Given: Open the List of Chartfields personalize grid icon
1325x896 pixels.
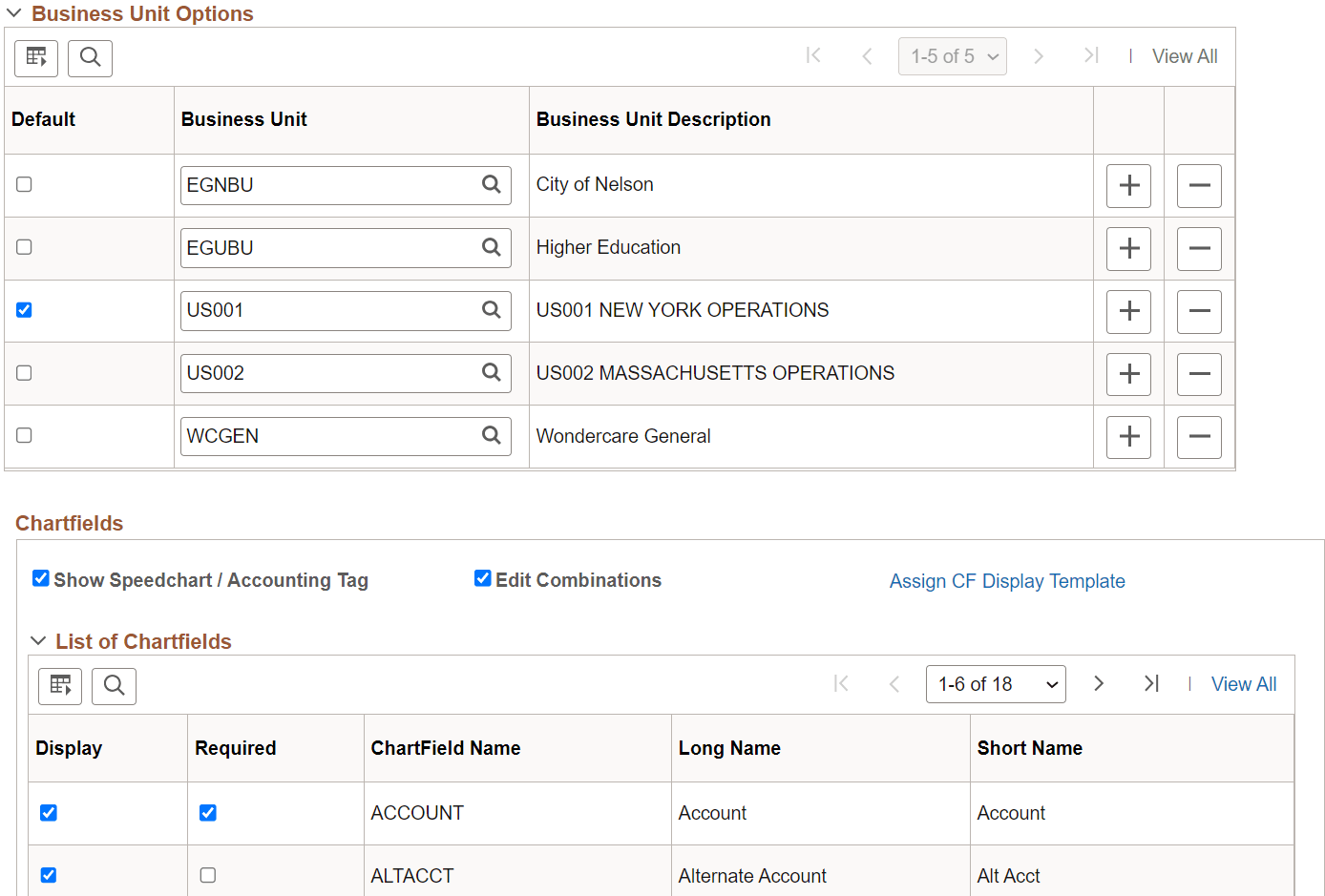Looking at the screenshot, I should [x=59, y=685].
